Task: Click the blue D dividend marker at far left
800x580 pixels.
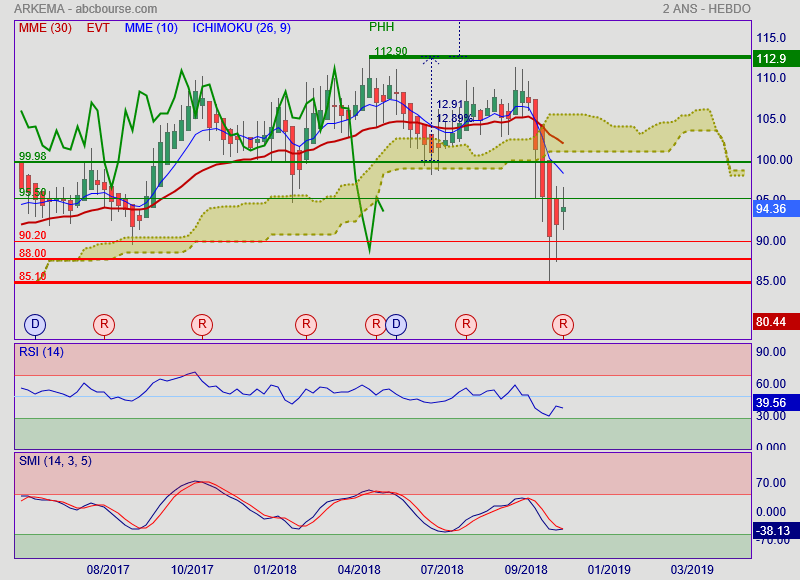Action: (x=35, y=324)
